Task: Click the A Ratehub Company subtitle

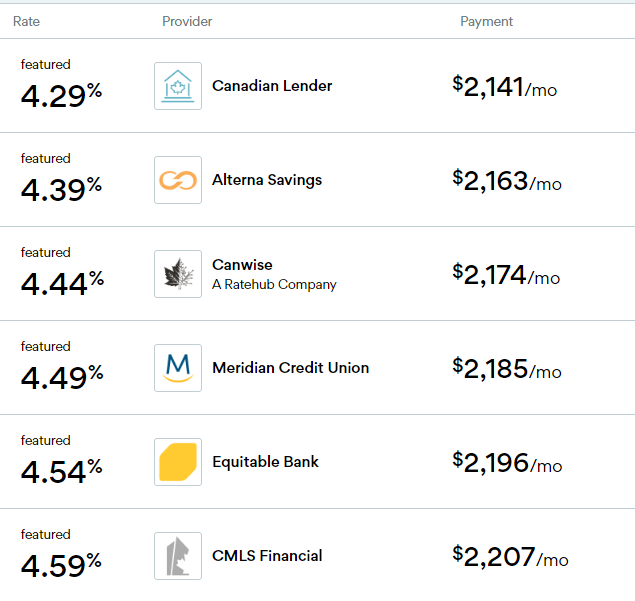Action: tap(274, 284)
